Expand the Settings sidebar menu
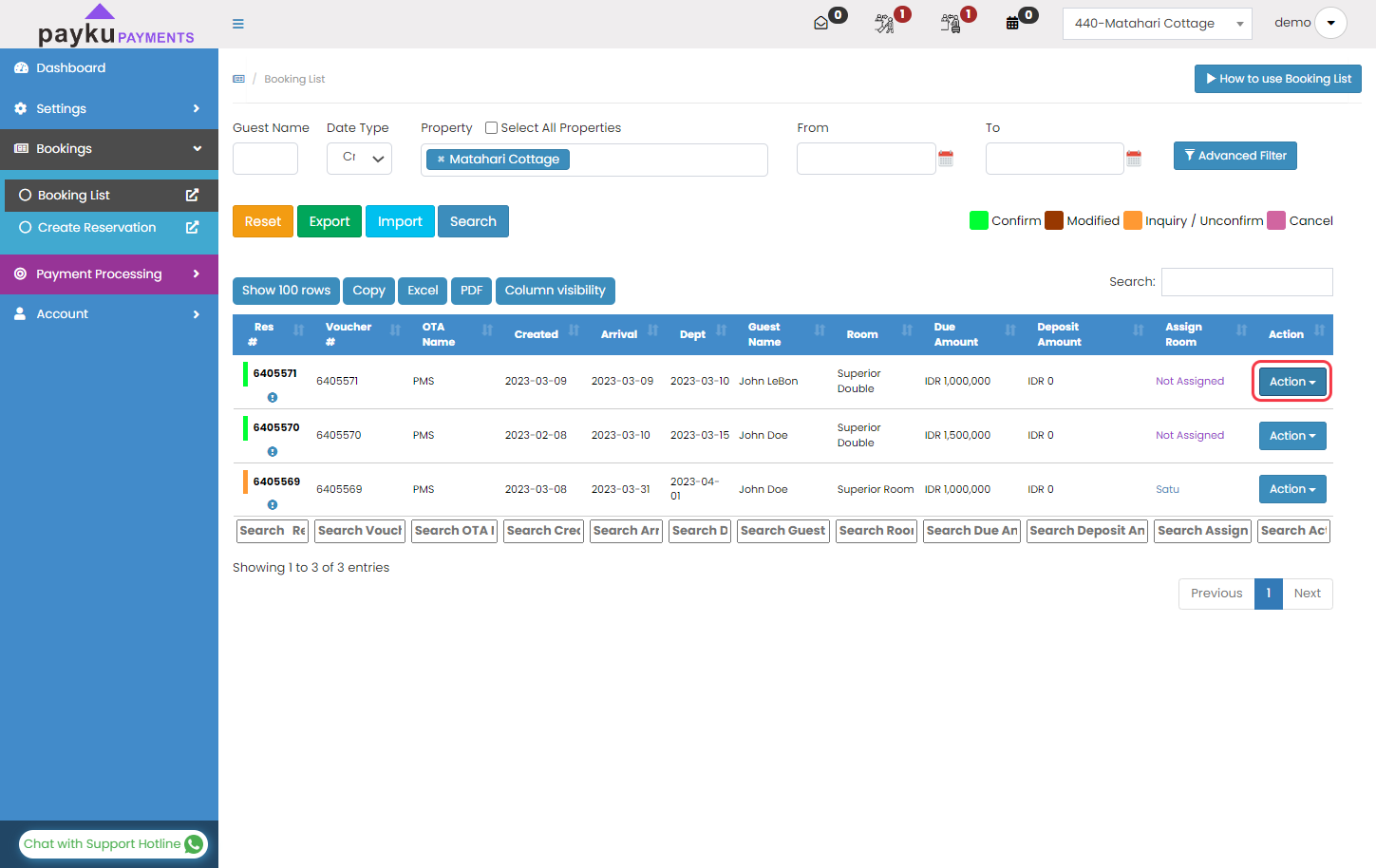This screenshot has width=1376, height=868. click(x=109, y=108)
